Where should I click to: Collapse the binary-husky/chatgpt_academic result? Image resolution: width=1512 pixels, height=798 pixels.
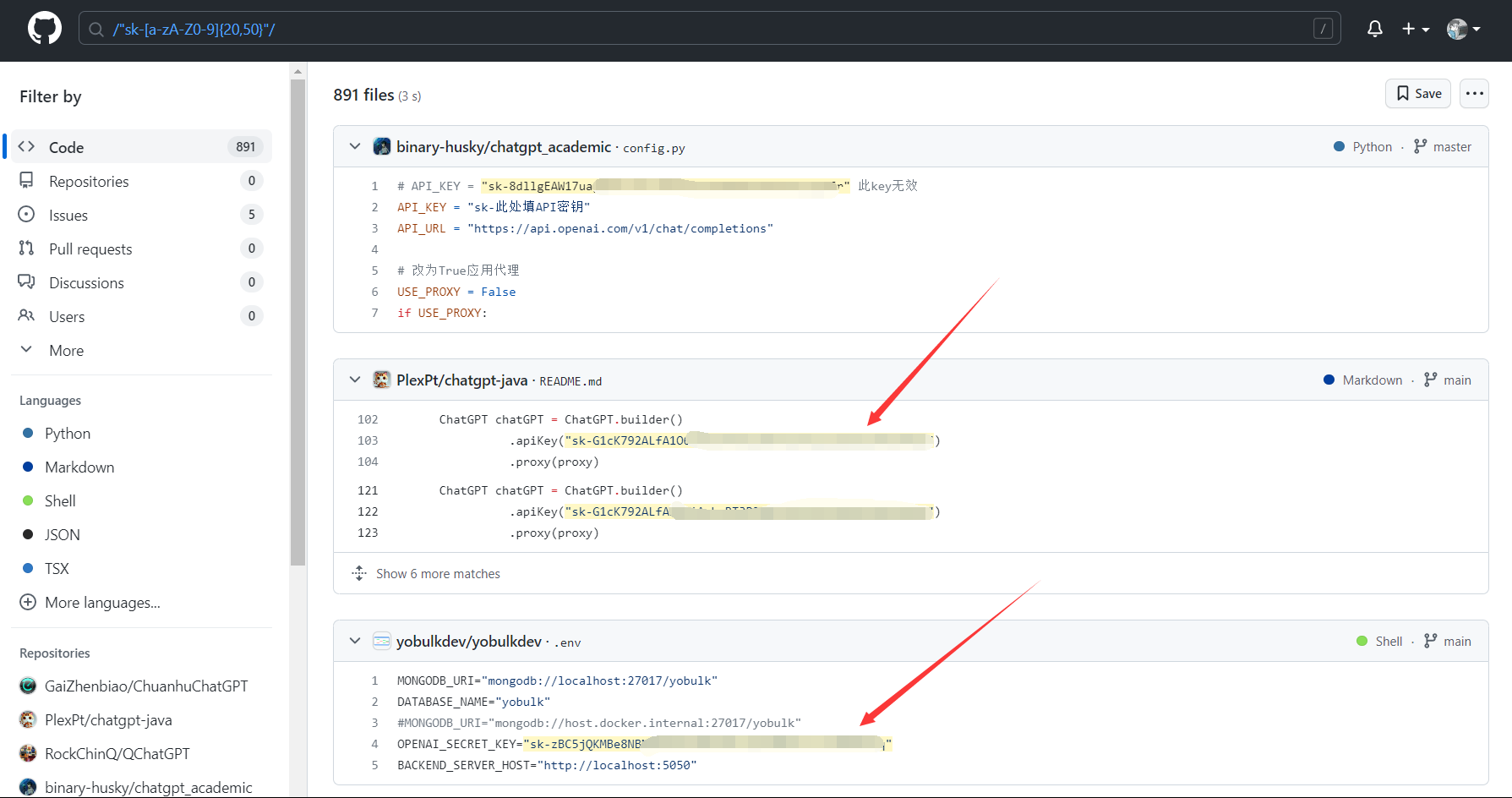tap(355, 146)
